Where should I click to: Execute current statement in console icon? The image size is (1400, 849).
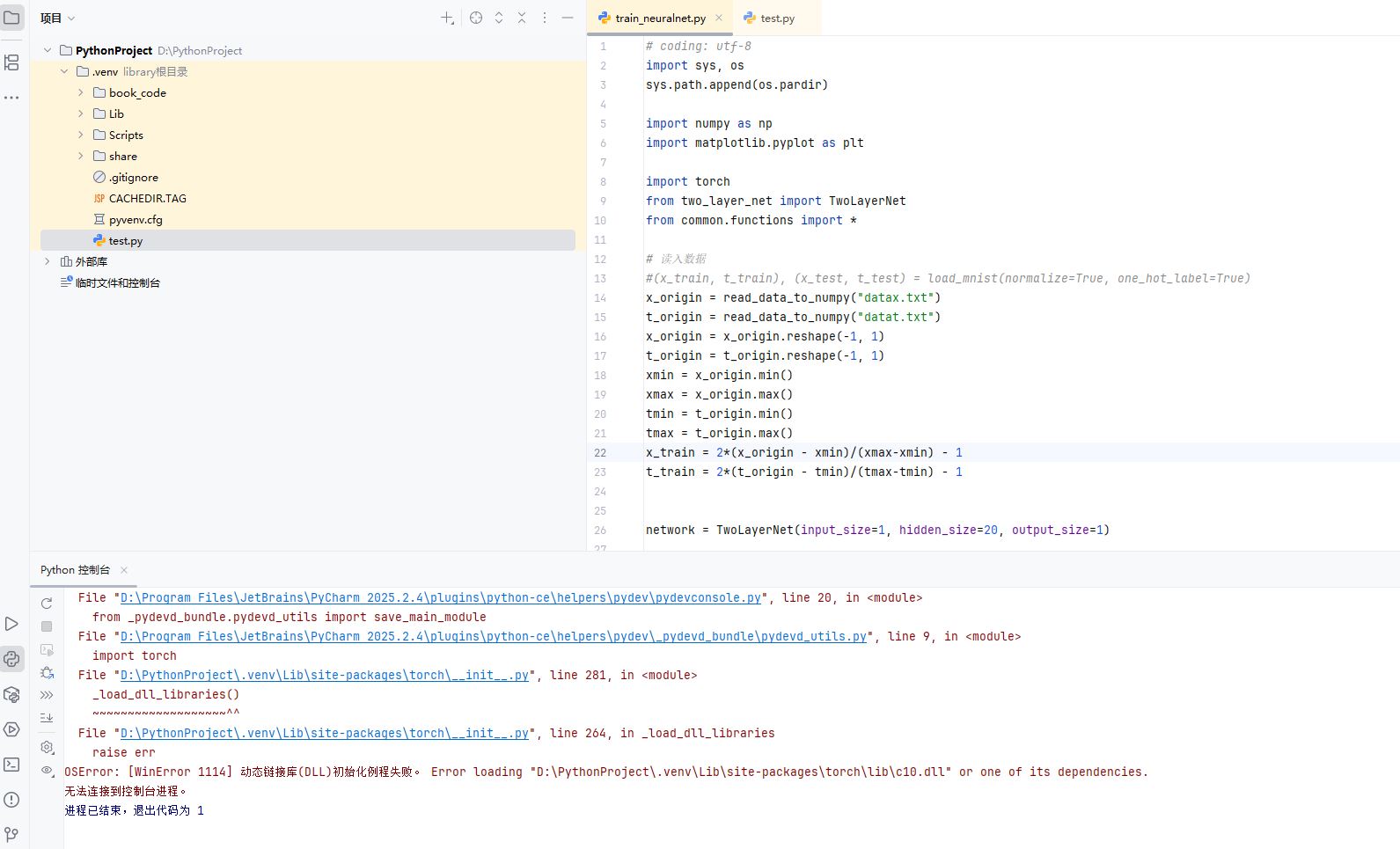(47, 649)
